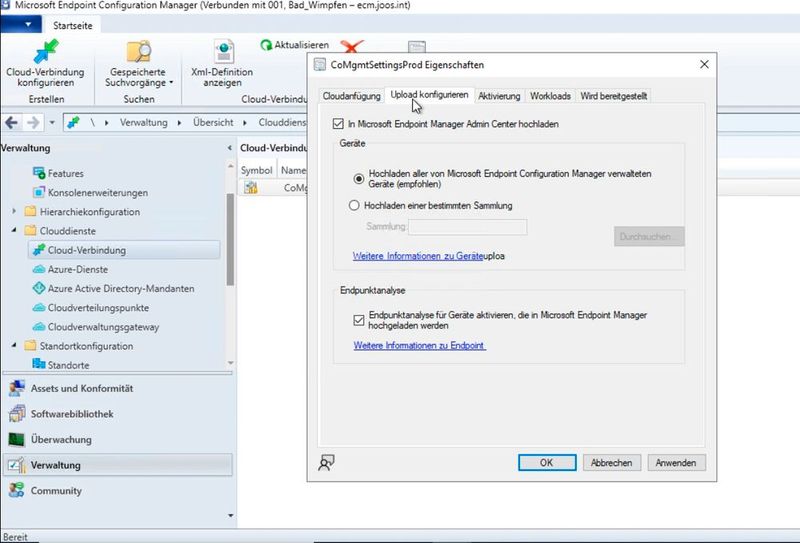Switch to Aktivierung tab
This screenshot has width=800, height=543.
tap(499, 96)
